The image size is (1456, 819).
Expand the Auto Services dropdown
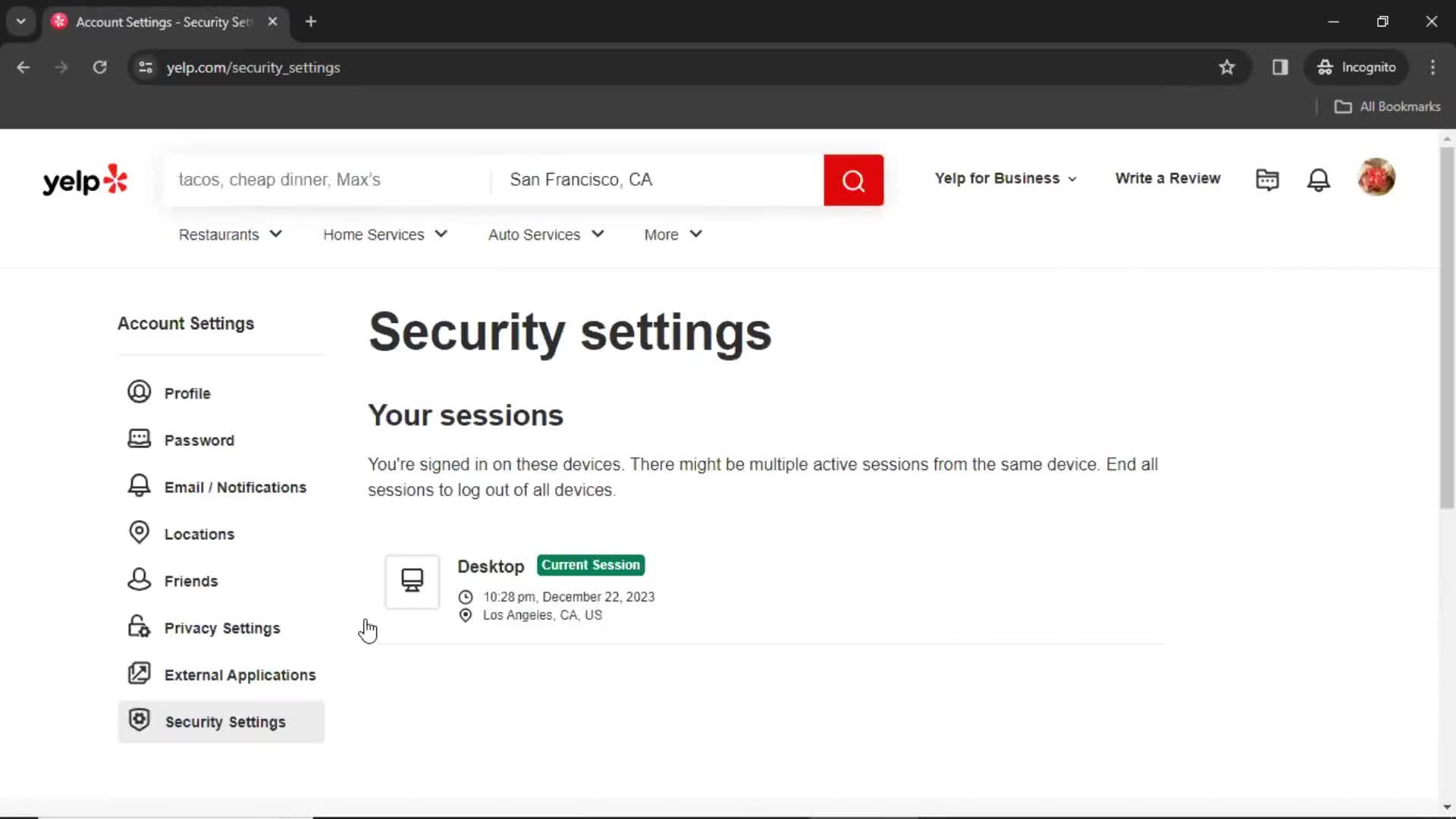pos(546,235)
